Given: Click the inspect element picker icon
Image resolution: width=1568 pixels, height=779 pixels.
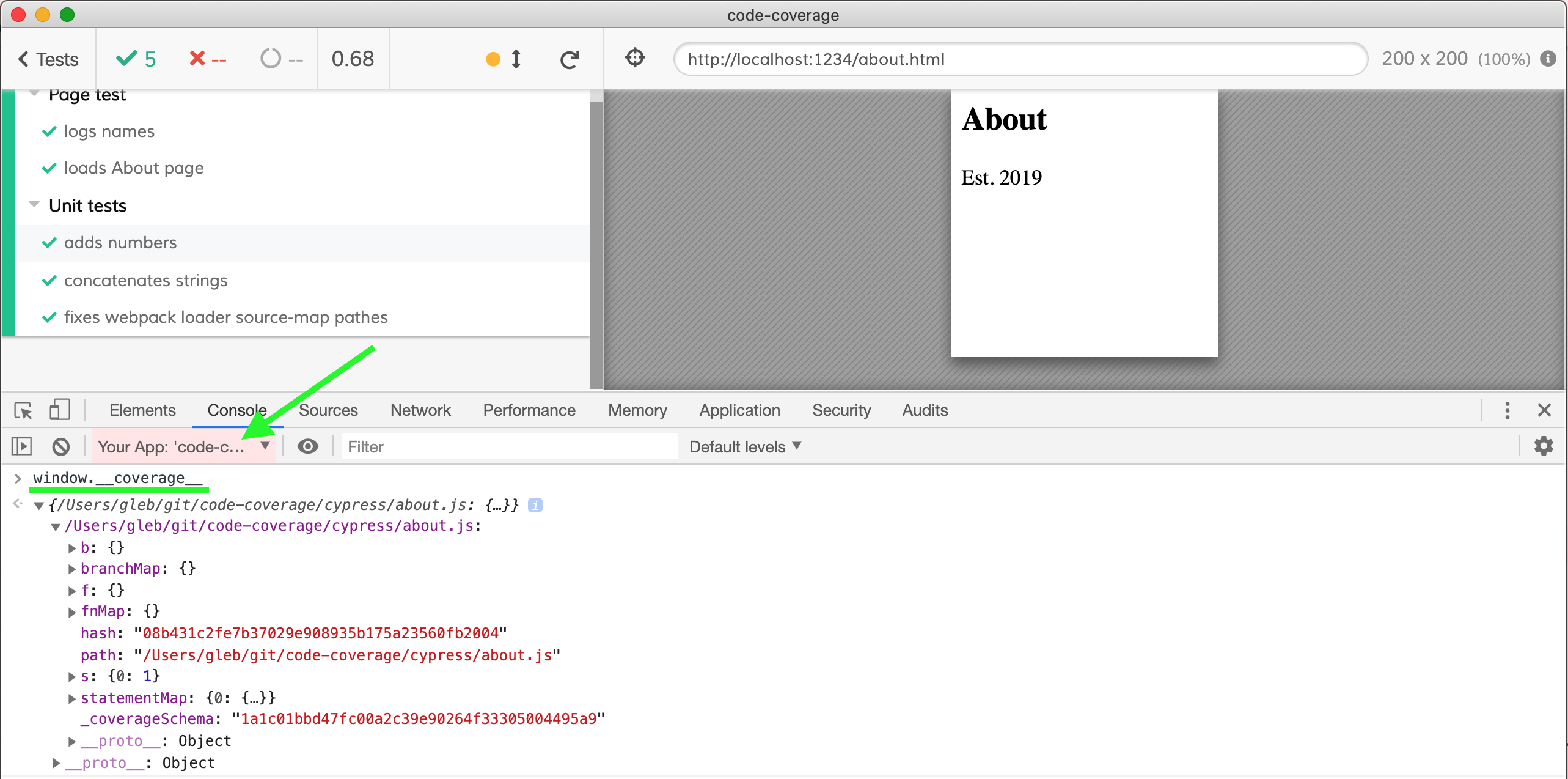Looking at the screenshot, I should coord(23,410).
